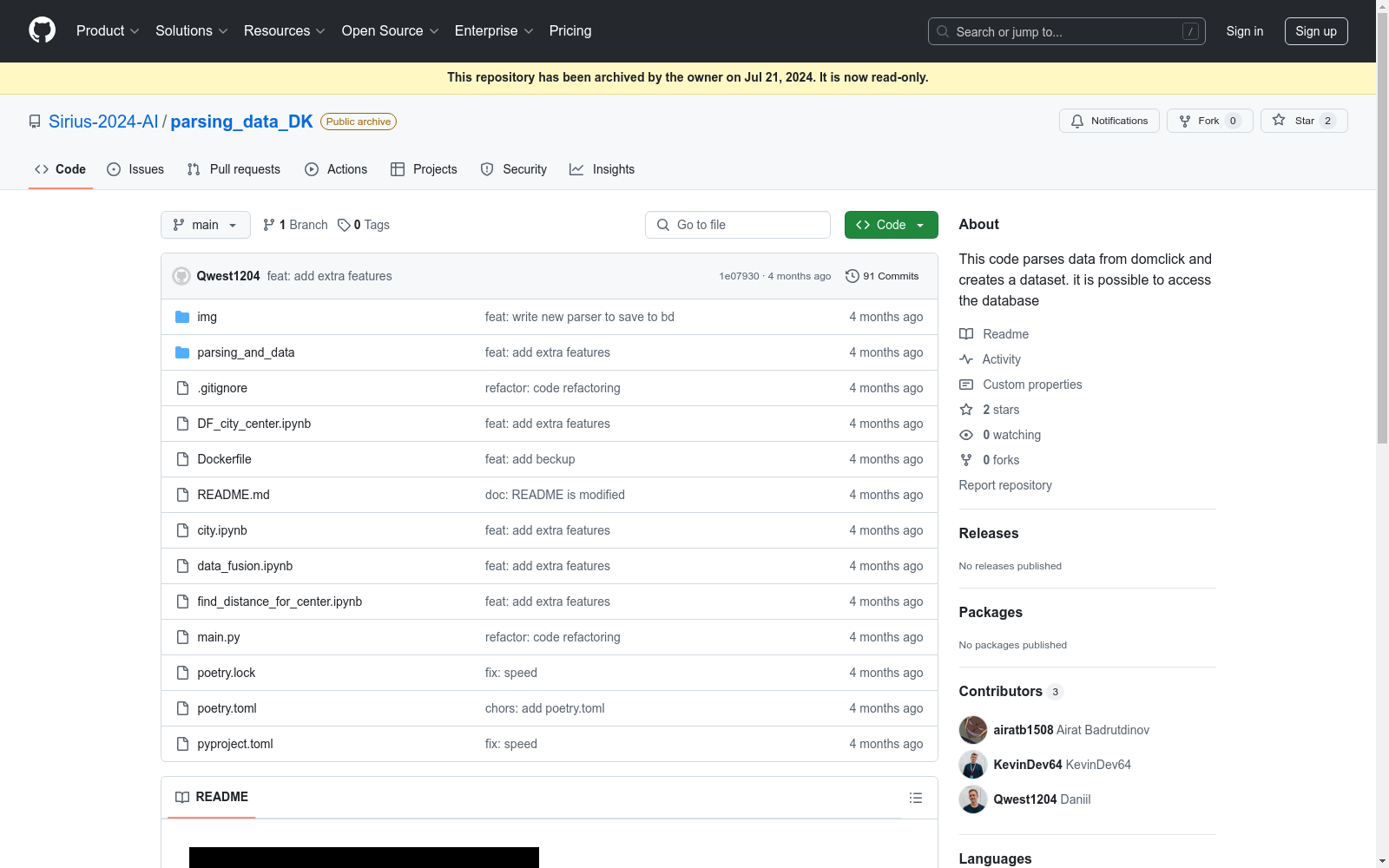Image resolution: width=1389 pixels, height=868 pixels.
Task: Click the Fork icon
Action: pyautogui.click(x=1185, y=121)
